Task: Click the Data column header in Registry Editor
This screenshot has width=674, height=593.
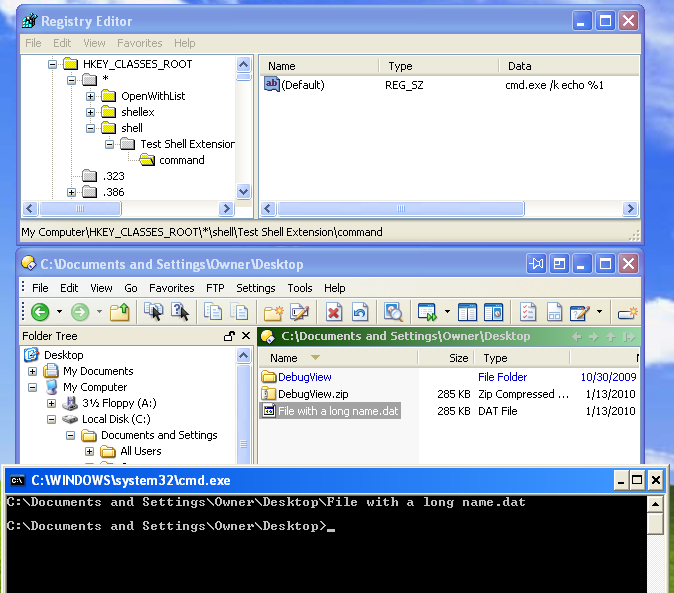Action: tap(519, 66)
